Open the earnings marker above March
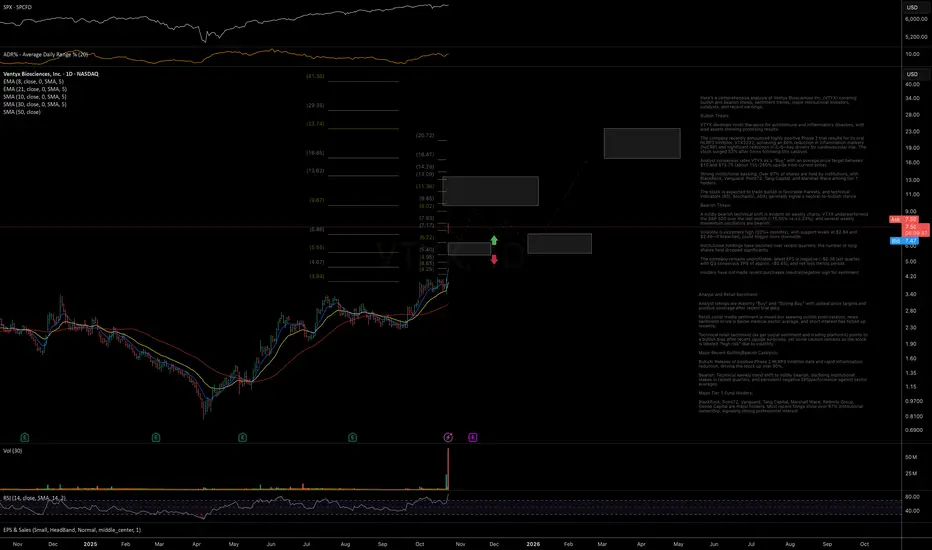 tap(156, 438)
